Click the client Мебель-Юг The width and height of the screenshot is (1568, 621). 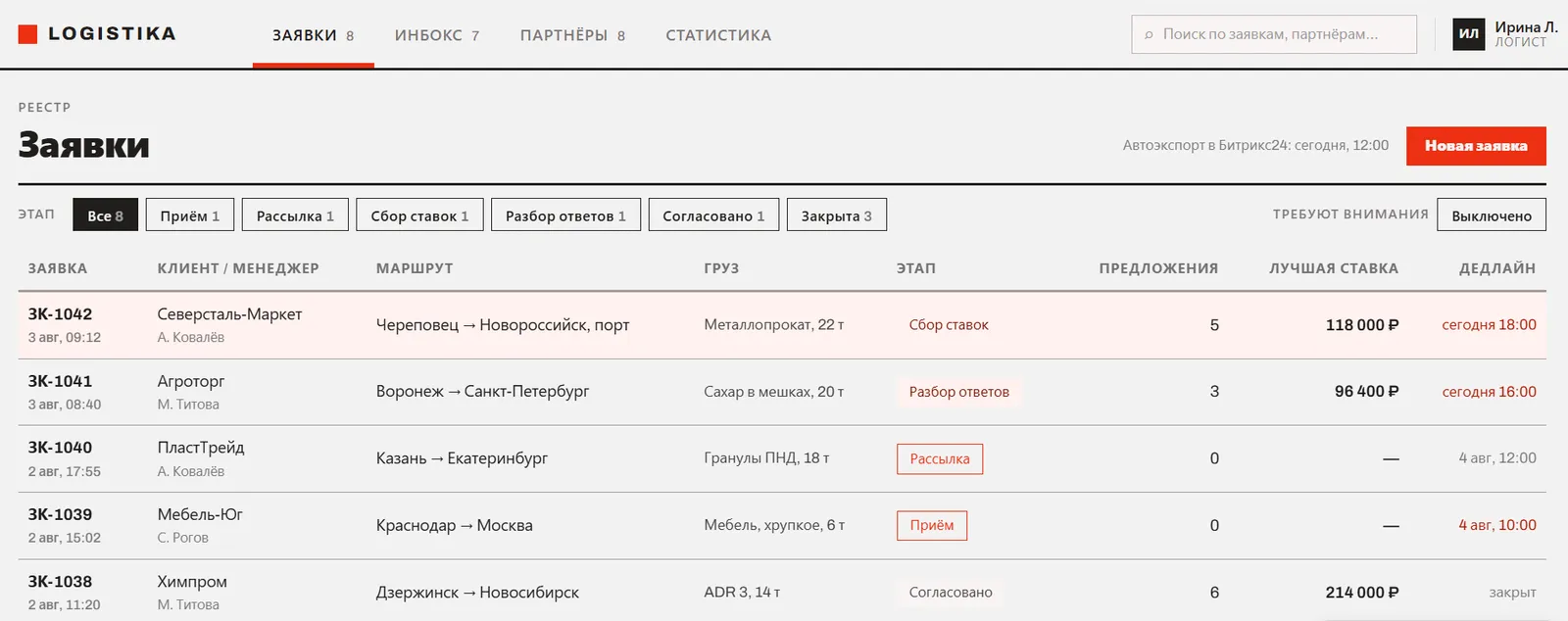200,514
